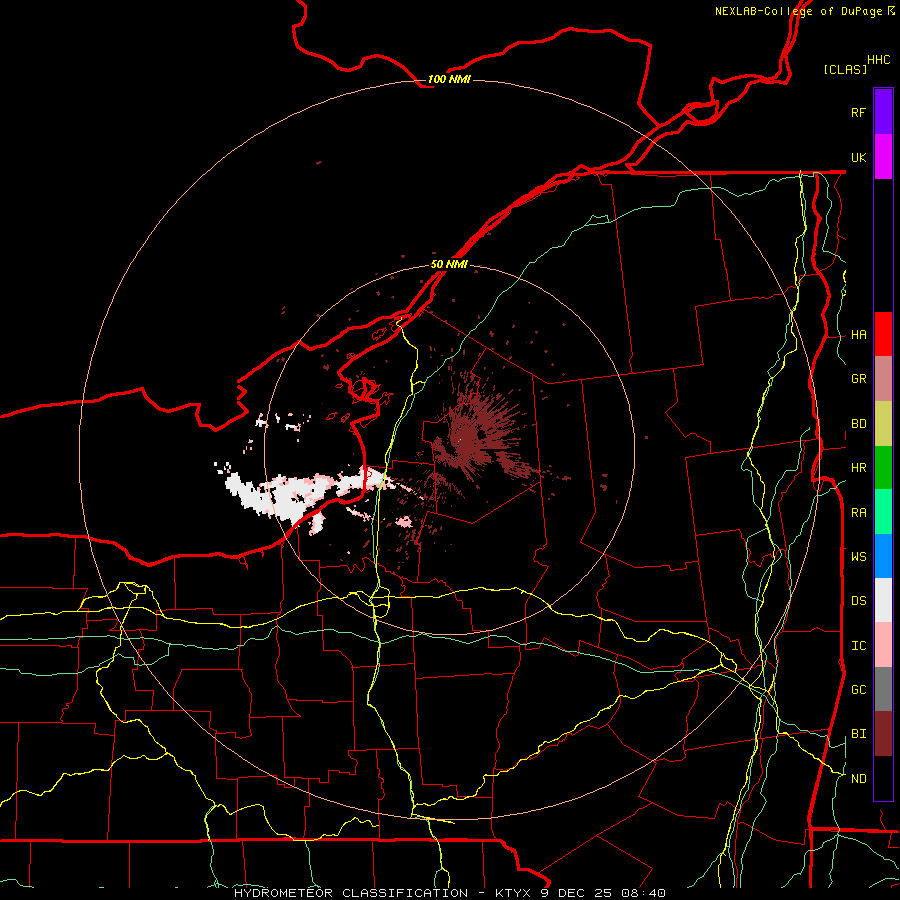Click the UK legend label
Image resolution: width=900 pixels, height=900 pixels.
coord(859,157)
